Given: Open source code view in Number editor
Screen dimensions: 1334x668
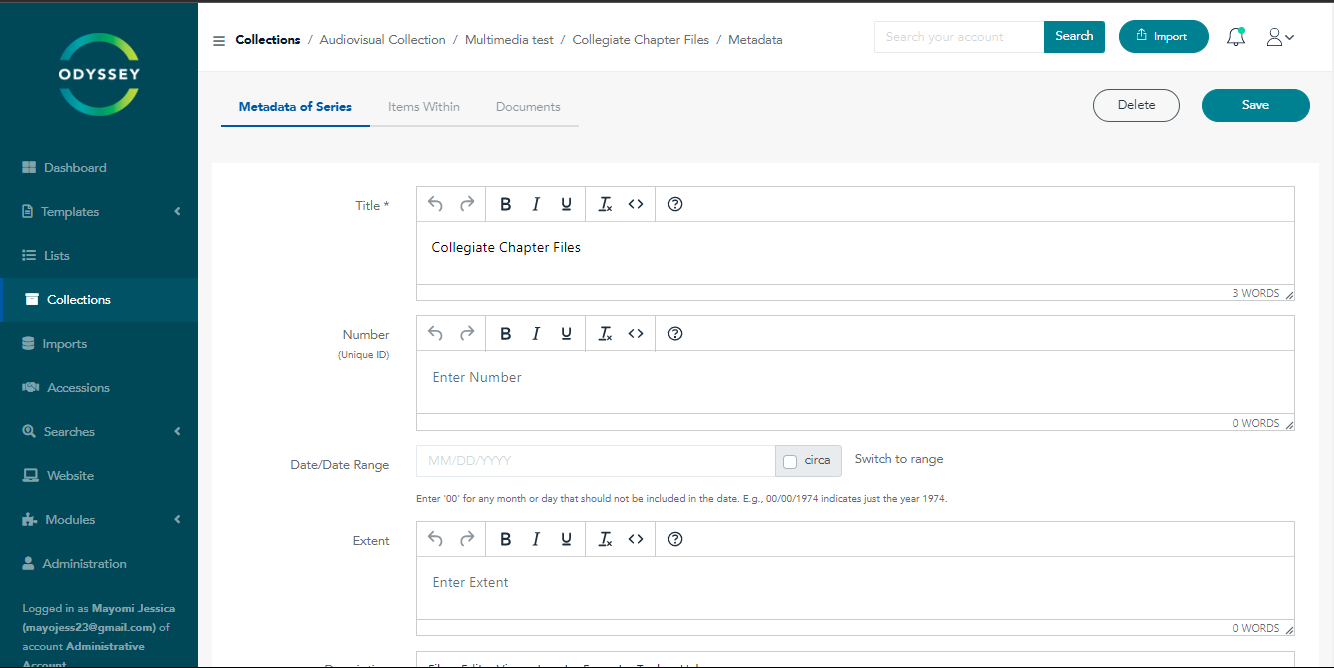Looking at the screenshot, I should click(636, 334).
